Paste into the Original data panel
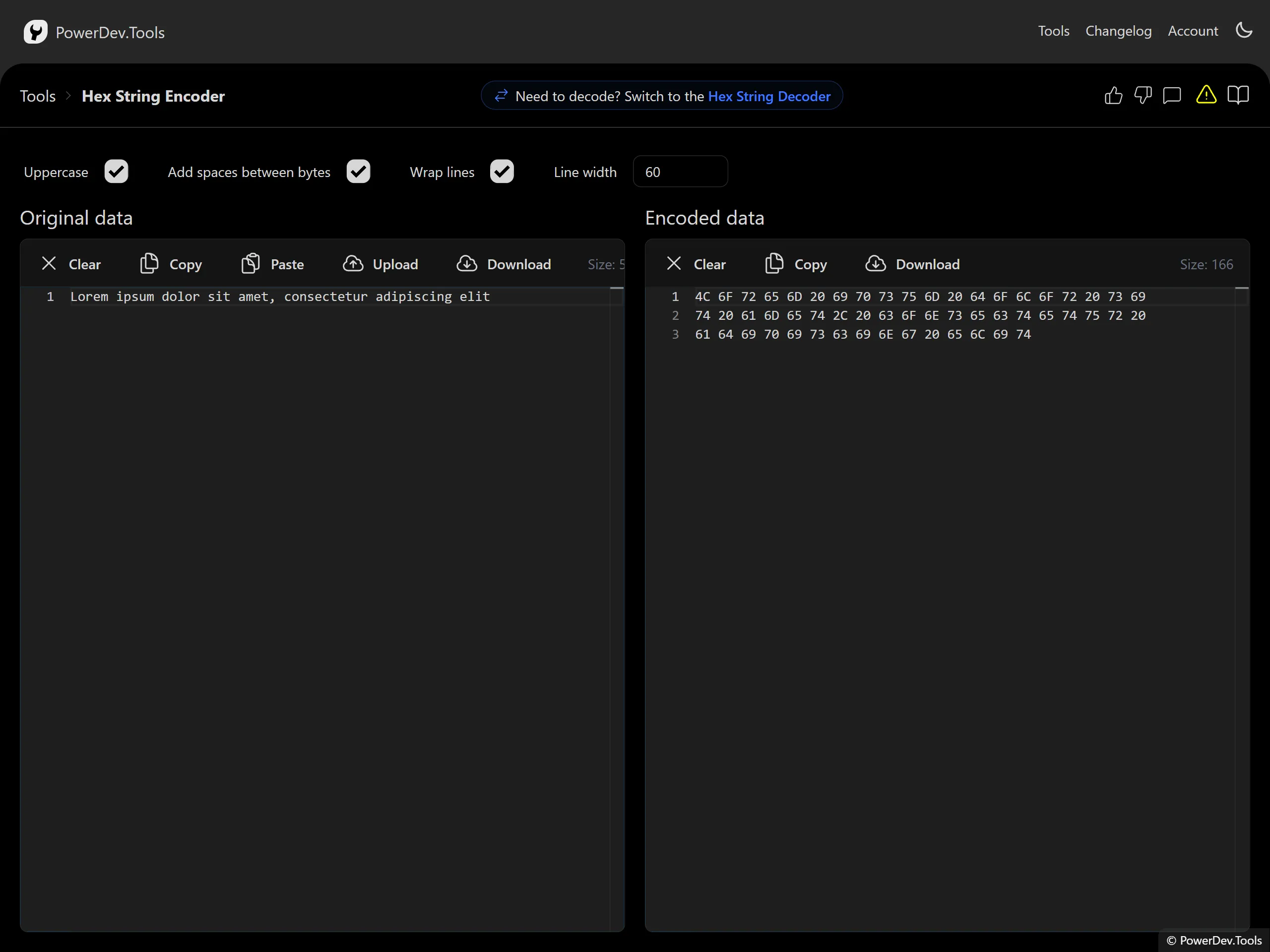 tap(272, 264)
